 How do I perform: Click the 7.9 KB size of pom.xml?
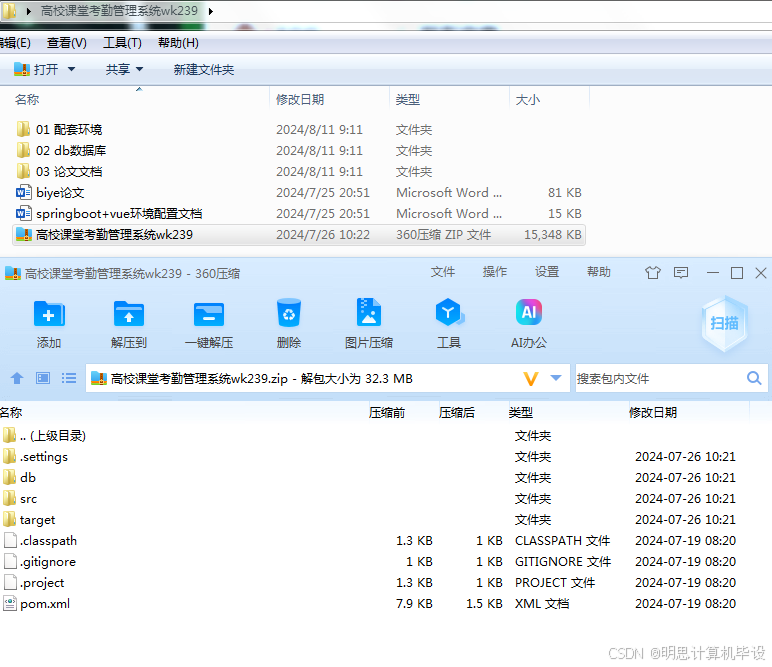coord(414,603)
